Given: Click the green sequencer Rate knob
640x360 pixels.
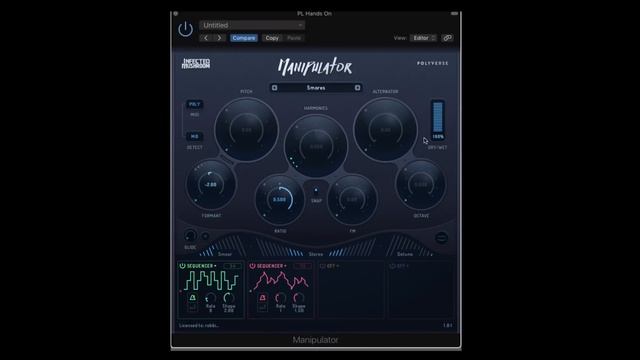Looking at the screenshot, I should tap(211, 298).
